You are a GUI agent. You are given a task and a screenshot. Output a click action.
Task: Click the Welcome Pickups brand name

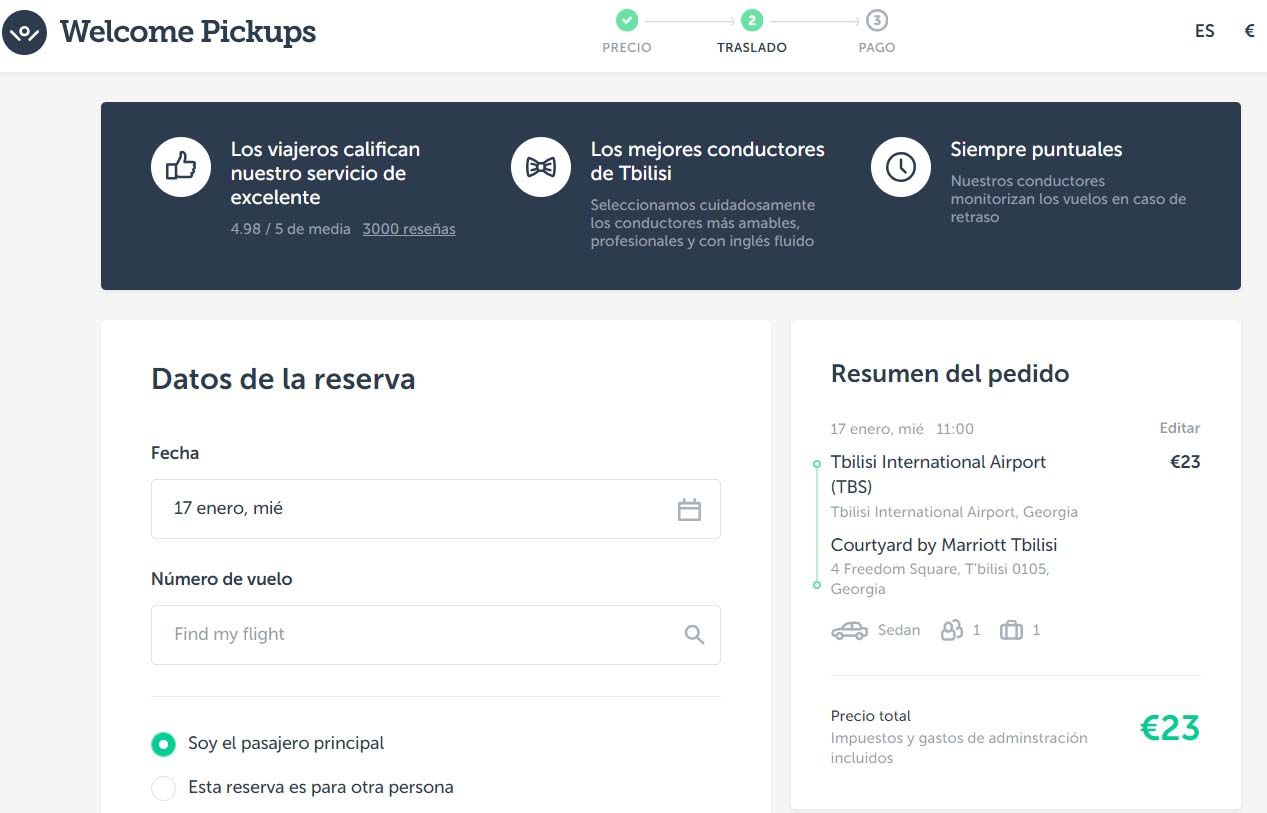(188, 32)
